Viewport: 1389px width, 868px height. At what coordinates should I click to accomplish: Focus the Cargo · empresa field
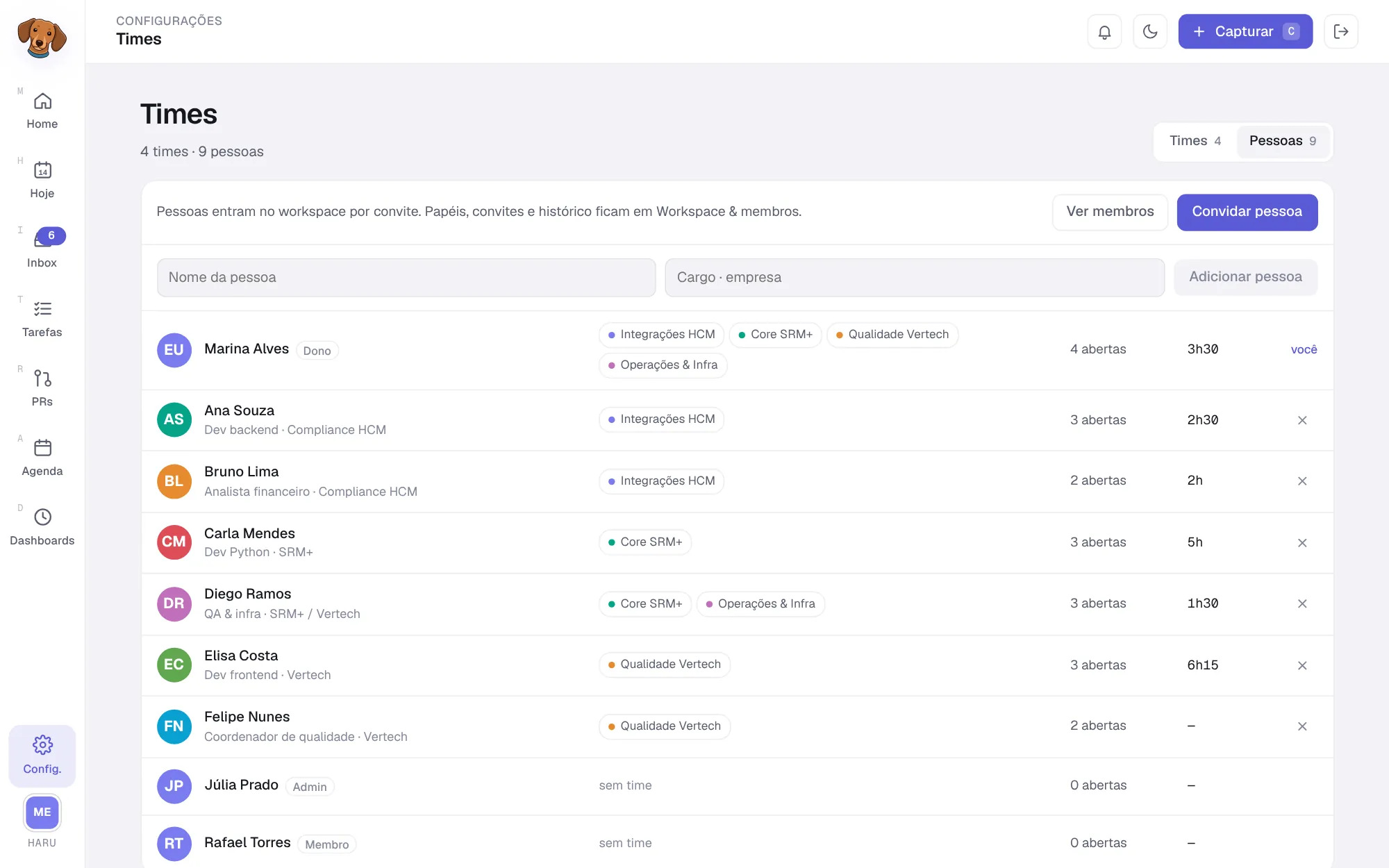[x=915, y=278]
